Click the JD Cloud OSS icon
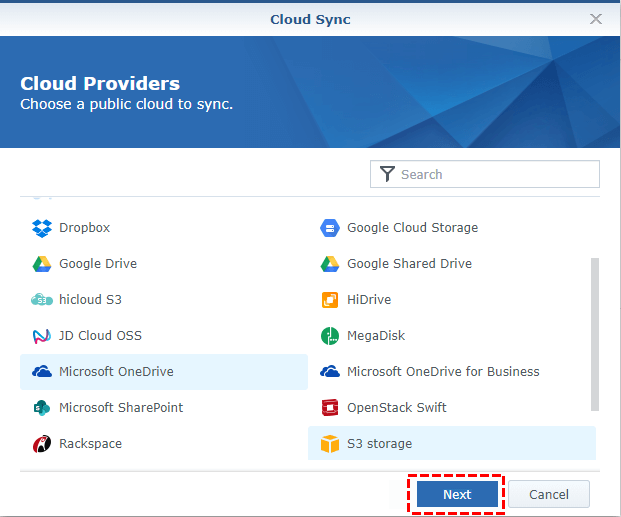621x517 pixels. pyautogui.click(x=42, y=336)
